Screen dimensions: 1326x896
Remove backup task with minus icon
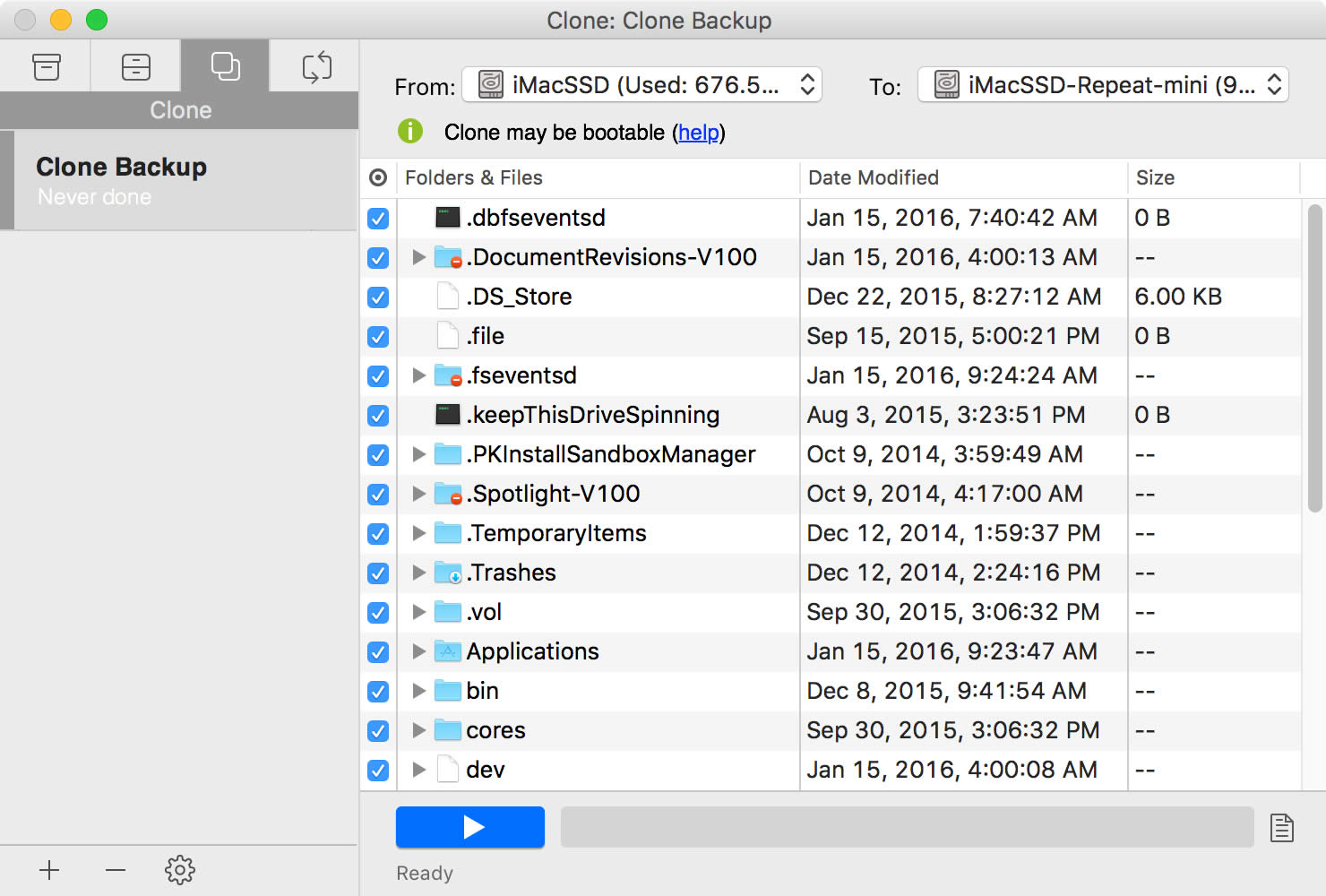116,869
